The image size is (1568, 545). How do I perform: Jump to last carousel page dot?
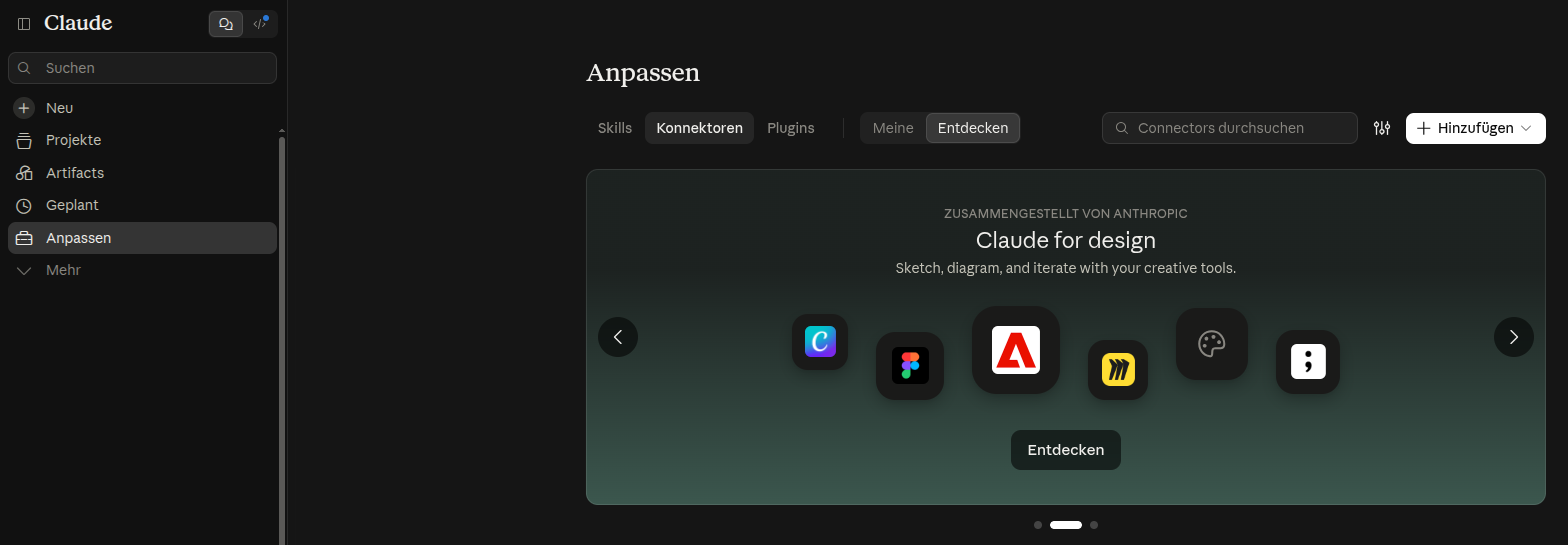pyautogui.click(x=1094, y=525)
